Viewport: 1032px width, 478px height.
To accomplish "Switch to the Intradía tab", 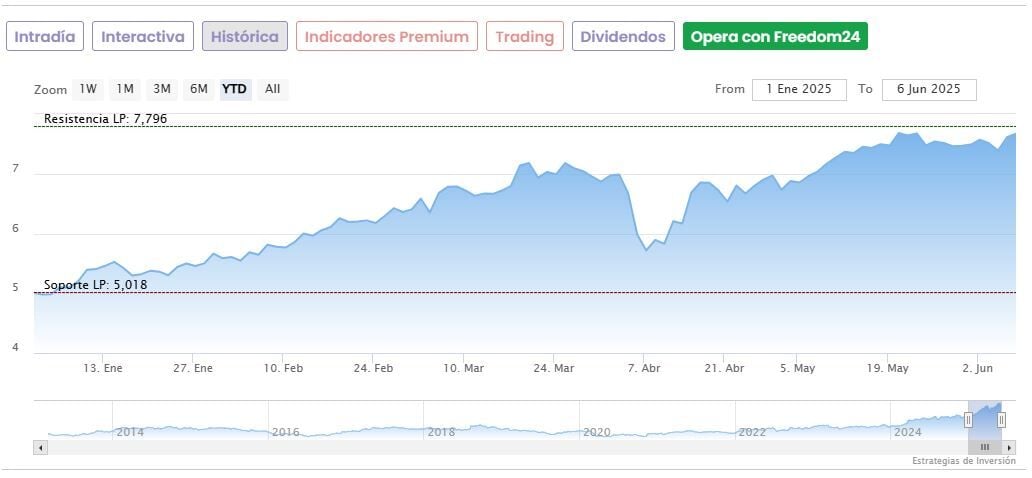I will (x=45, y=37).
